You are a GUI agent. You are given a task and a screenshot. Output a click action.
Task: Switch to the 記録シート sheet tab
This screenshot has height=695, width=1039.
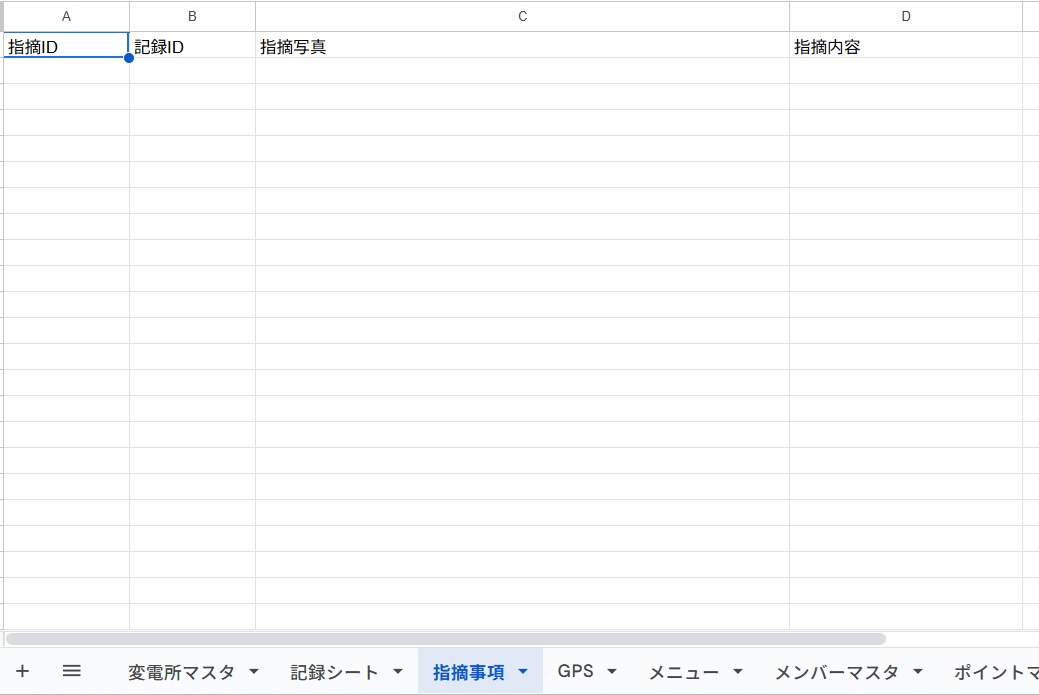pyautogui.click(x=334, y=672)
